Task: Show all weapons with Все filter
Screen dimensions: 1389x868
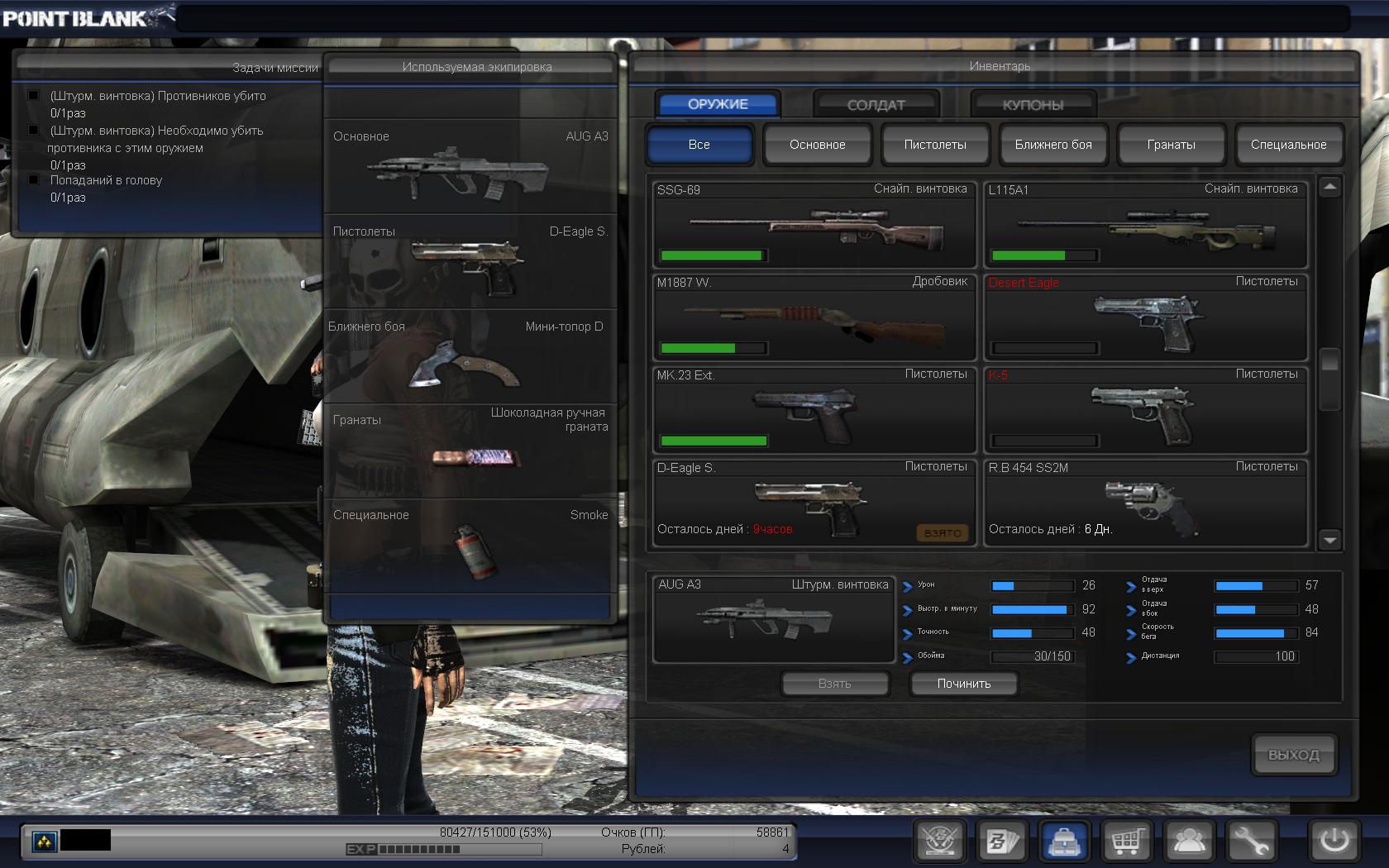Action: pyautogui.click(x=699, y=145)
